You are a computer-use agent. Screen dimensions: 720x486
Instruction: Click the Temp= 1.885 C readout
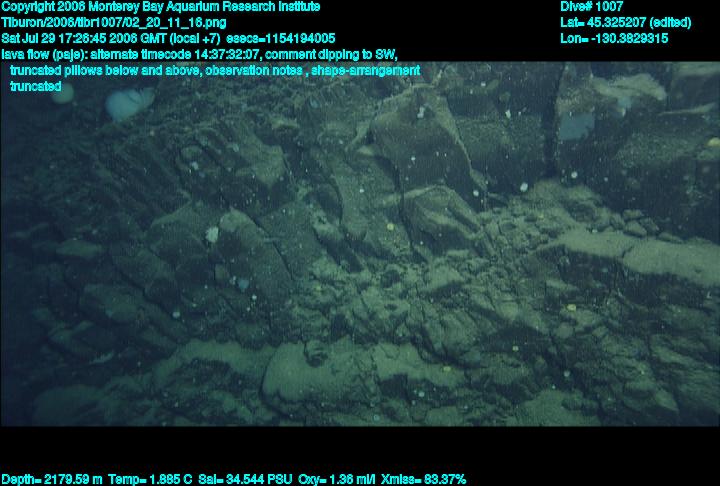[x=150, y=480]
